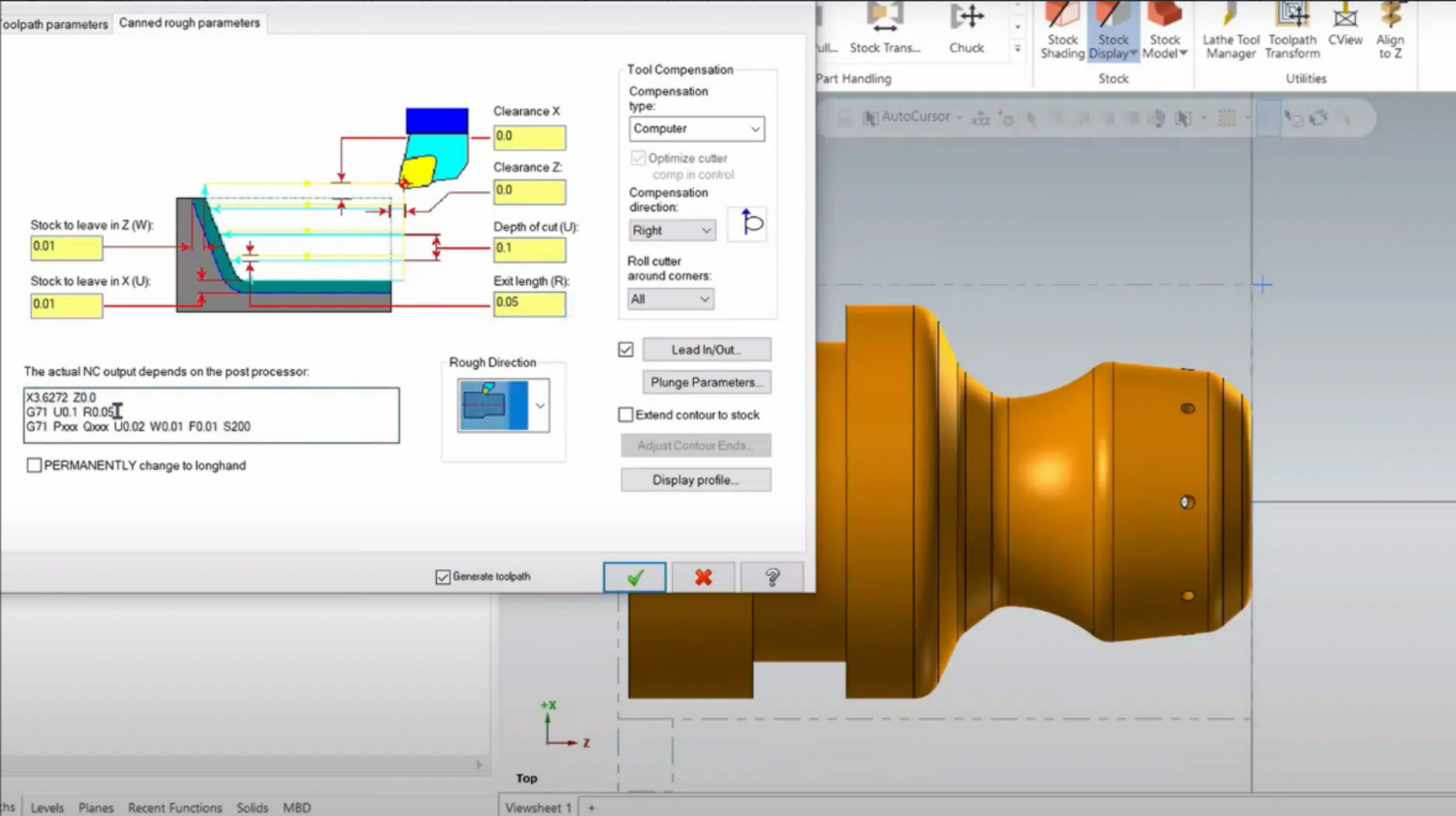The width and height of the screenshot is (1456, 816).
Task: Expand the Stock Model dropdown arrow
Action: tap(1183, 53)
